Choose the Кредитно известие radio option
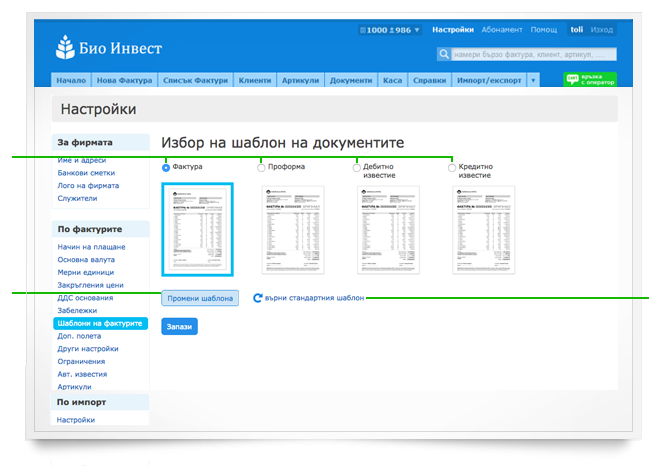This screenshot has height=466, width=658. (x=452, y=167)
